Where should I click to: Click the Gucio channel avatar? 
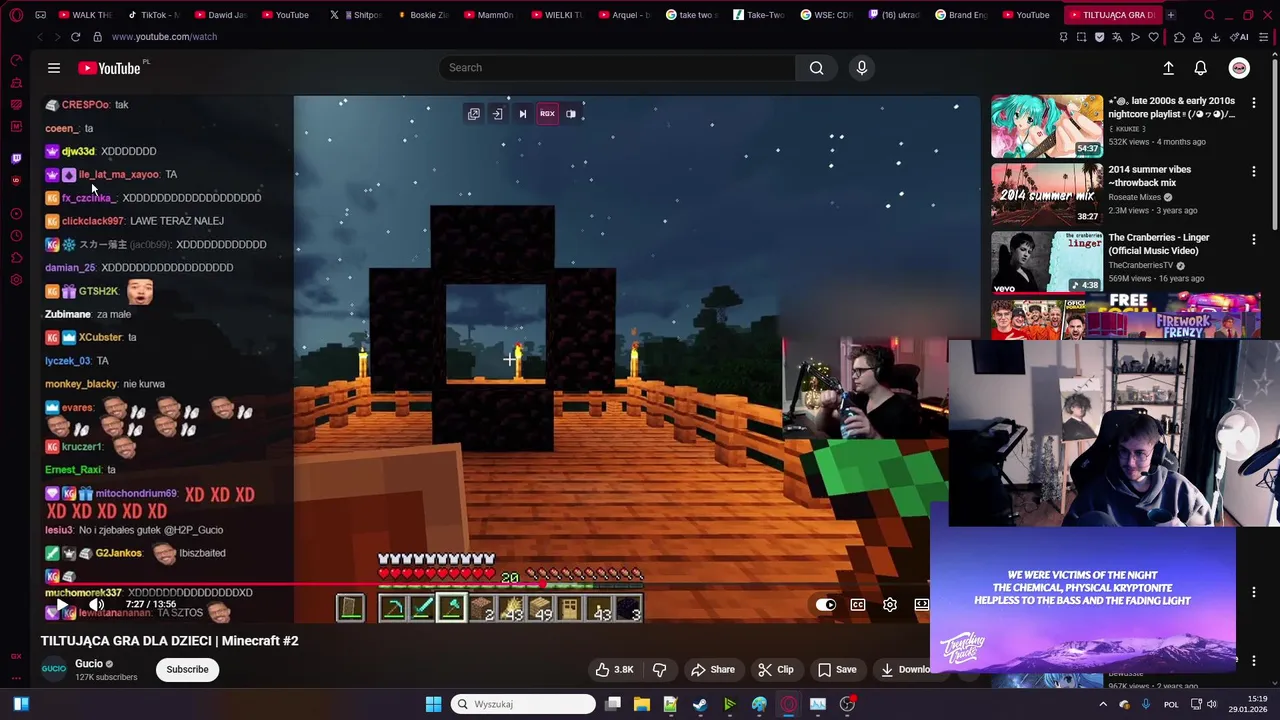(x=54, y=669)
